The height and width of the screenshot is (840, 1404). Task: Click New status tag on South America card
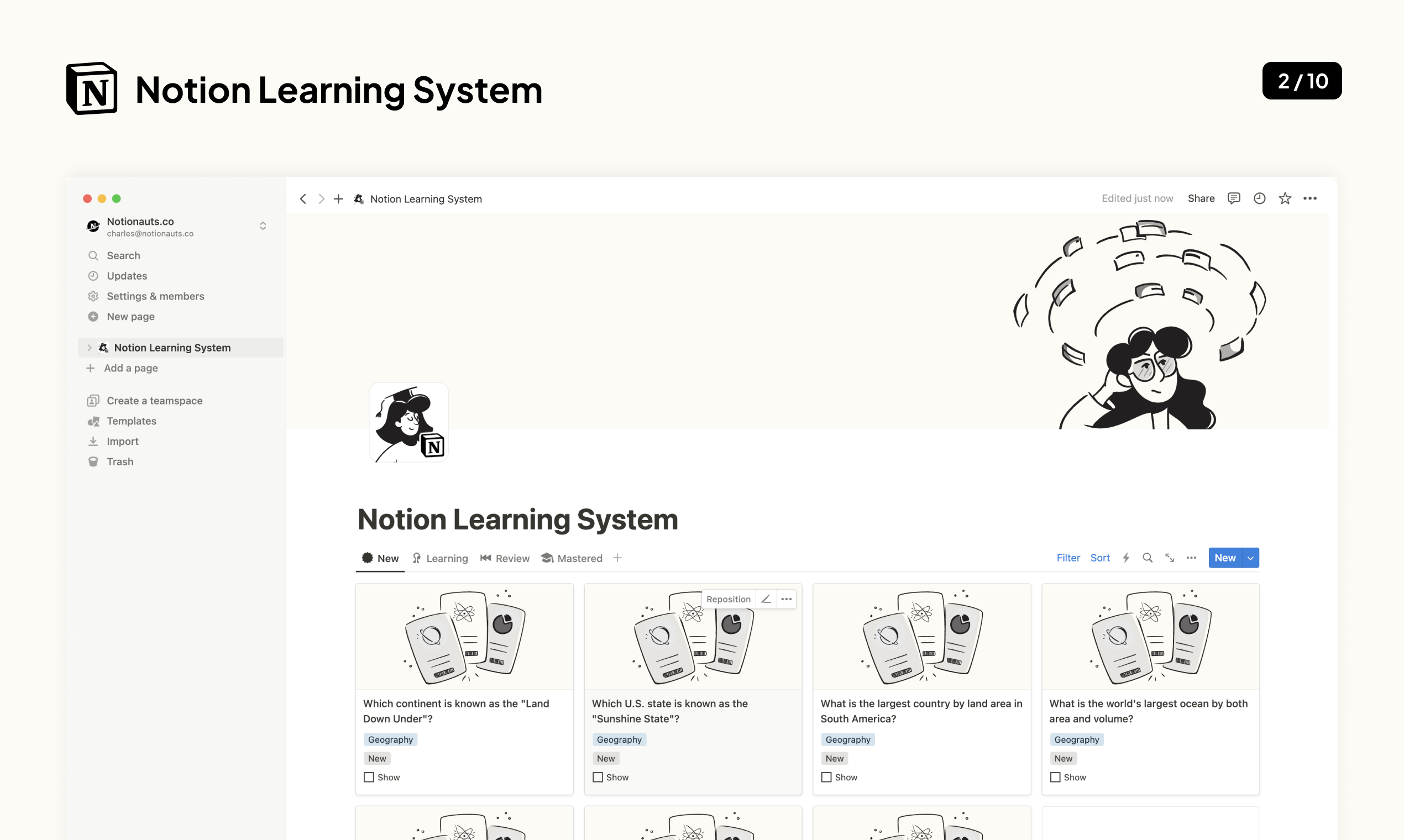pyautogui.click(x=835, y=758)
